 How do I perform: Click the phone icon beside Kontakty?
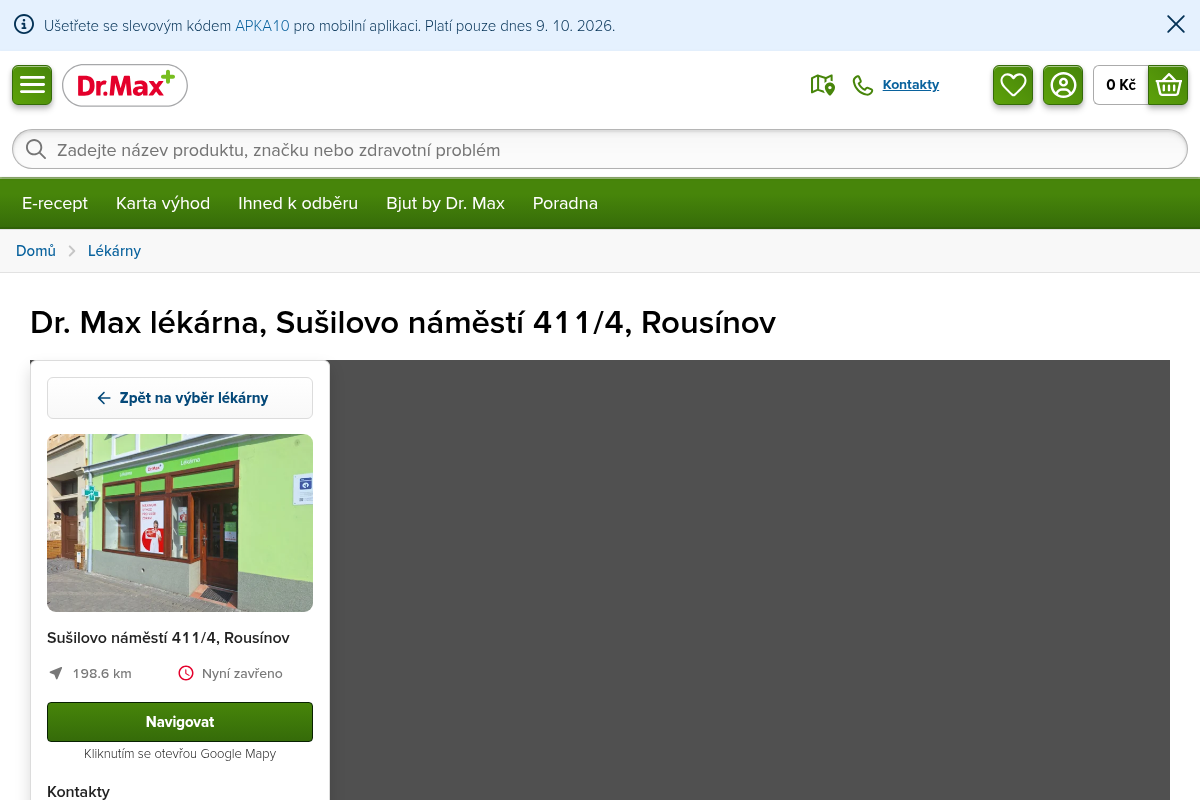click(x=863, y=85)
